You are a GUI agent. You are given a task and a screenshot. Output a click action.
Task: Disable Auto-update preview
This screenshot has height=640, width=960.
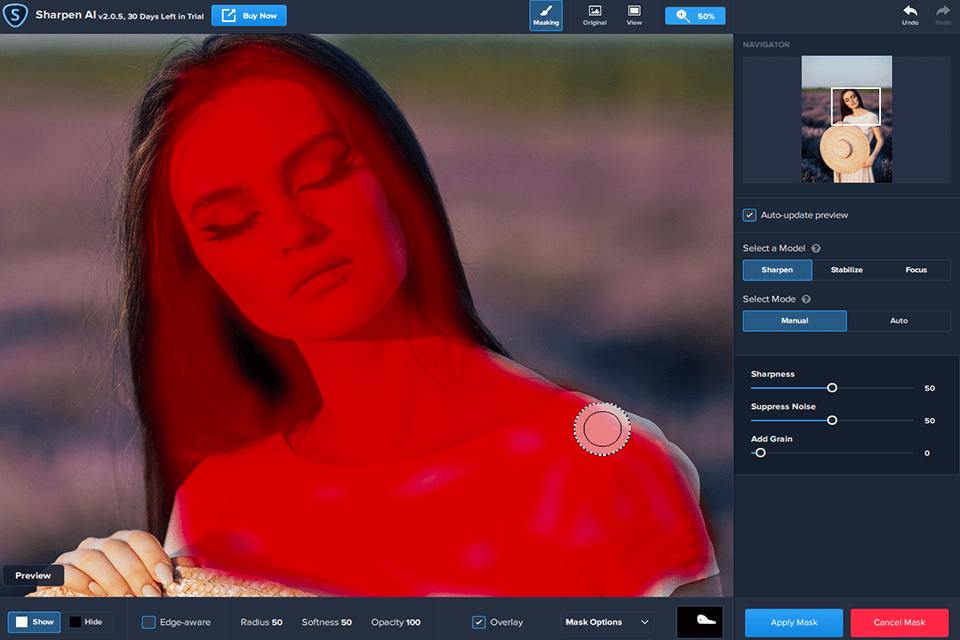coord(749,214)
